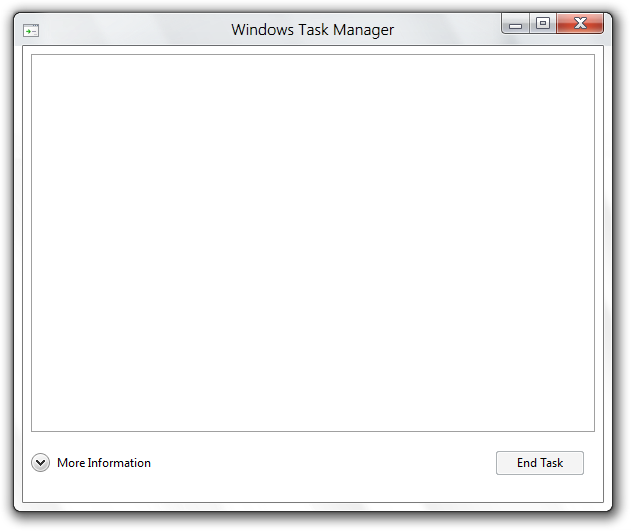Screen dimensions: 632x532
Task: Maximize the Windows Task Manager window
Action: pos(543,23)
